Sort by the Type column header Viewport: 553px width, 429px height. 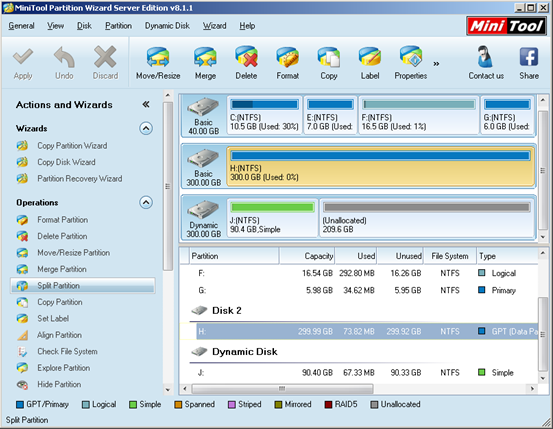pos(507,256)
